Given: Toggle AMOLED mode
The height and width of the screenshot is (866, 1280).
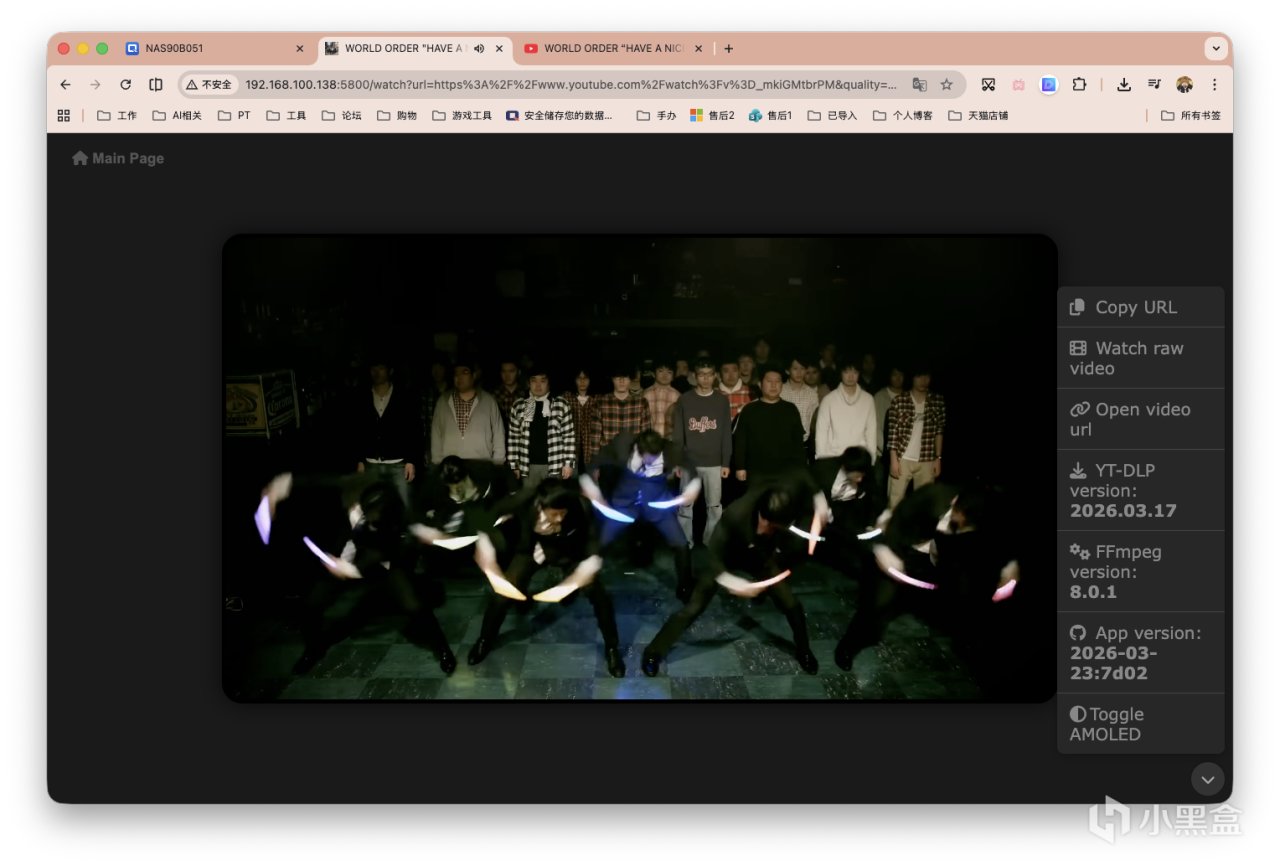Looking at the screenshot, I should click(x=1141, y=723).
